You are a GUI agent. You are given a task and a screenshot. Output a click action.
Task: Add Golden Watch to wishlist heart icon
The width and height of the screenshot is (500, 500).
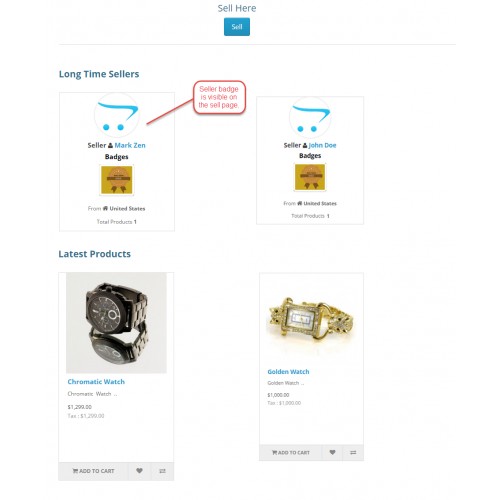tap(332, 452)
